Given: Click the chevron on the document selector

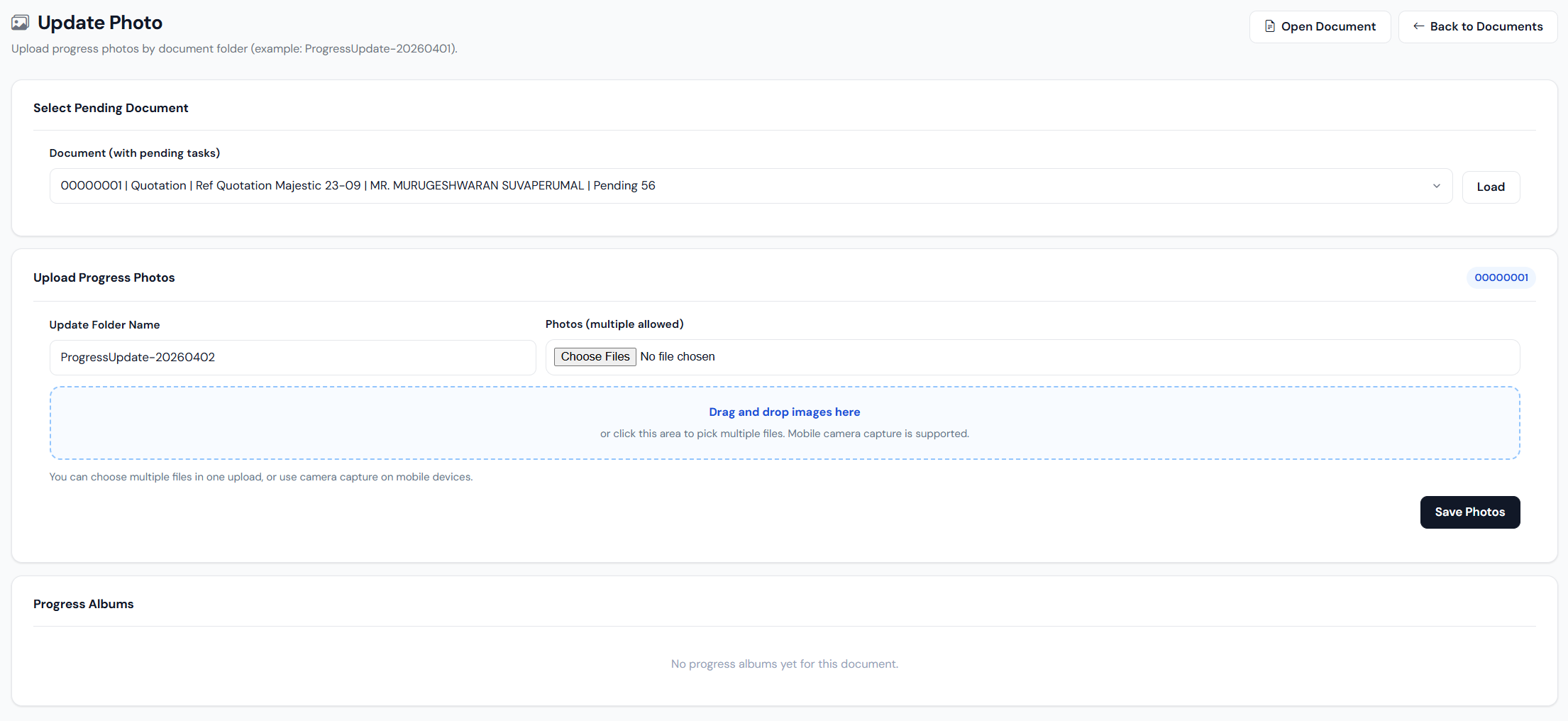Looking at the screenshot, I should click(1437, 185).
